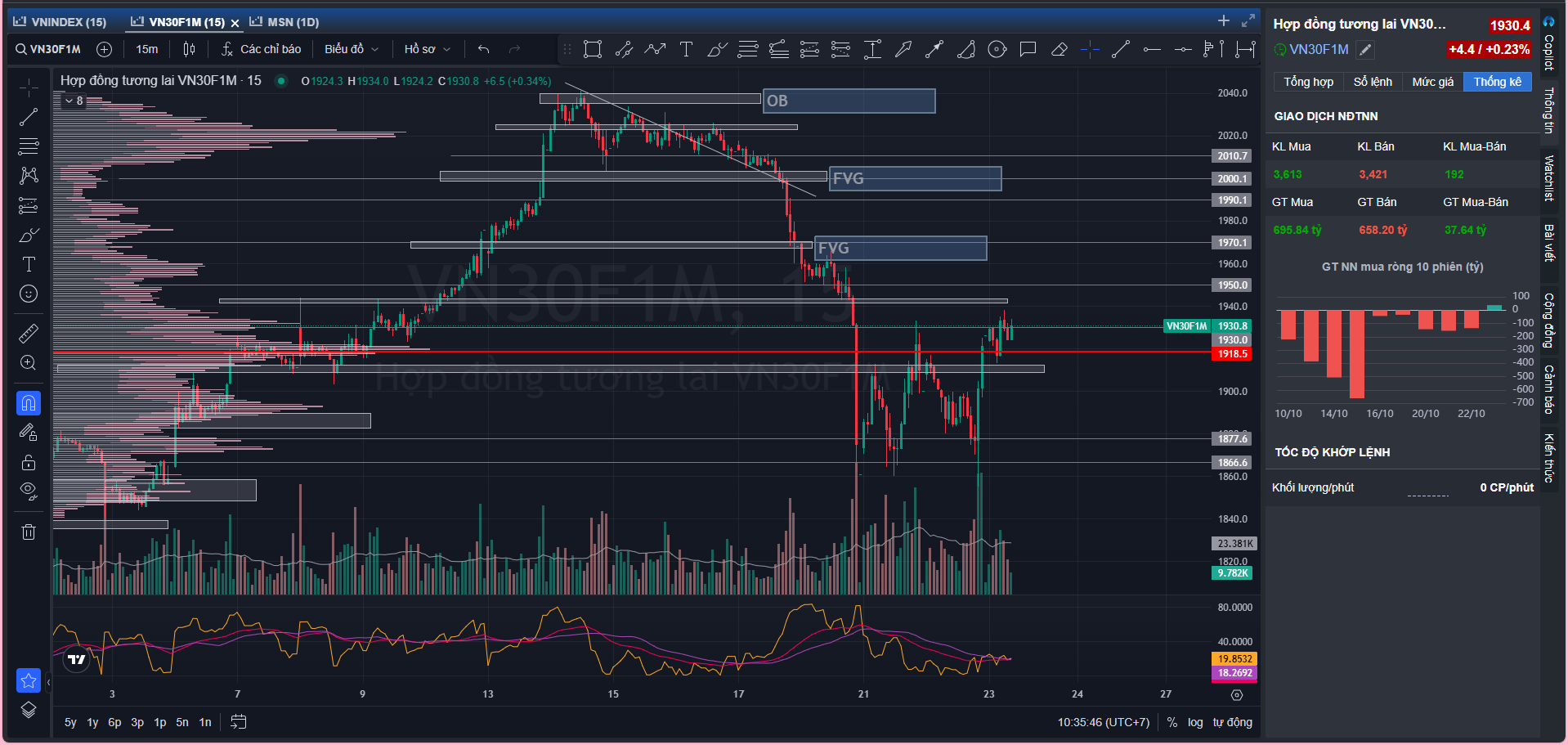Open chart time axis settings gear
1568x745 pixels.
tap(1237, 695)
